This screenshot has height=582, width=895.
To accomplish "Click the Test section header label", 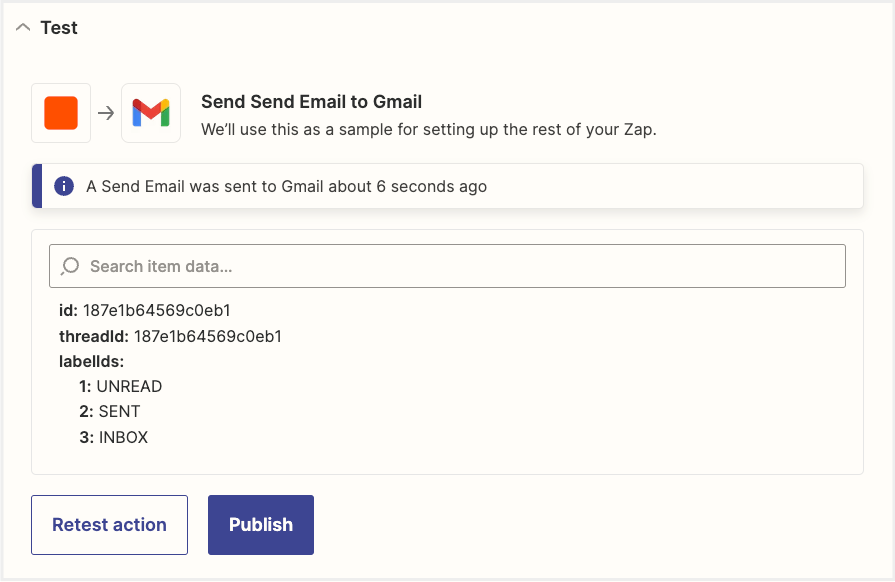I will pyautogui.click(x=59, y=27).
